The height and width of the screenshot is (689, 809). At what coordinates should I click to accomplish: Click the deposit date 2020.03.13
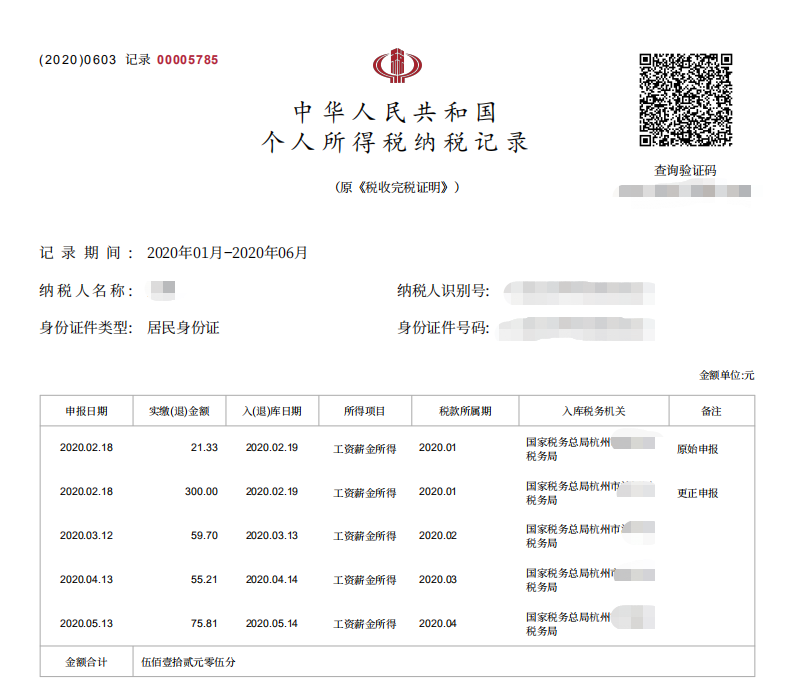pyautogui.click(x=272, y=535)
